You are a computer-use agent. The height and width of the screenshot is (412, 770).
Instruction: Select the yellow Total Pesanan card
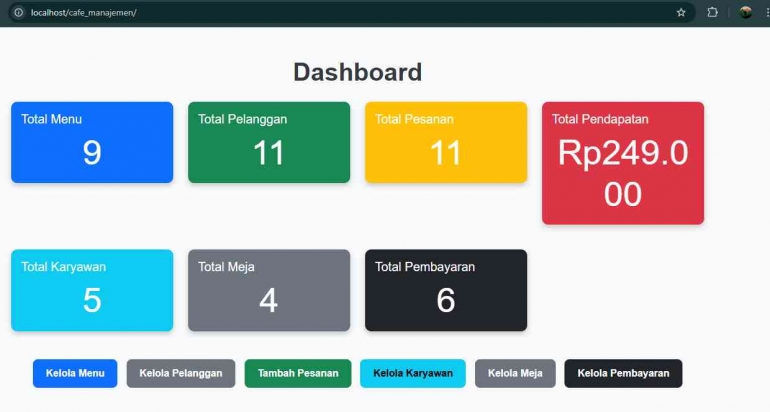(x=446, y=142)
